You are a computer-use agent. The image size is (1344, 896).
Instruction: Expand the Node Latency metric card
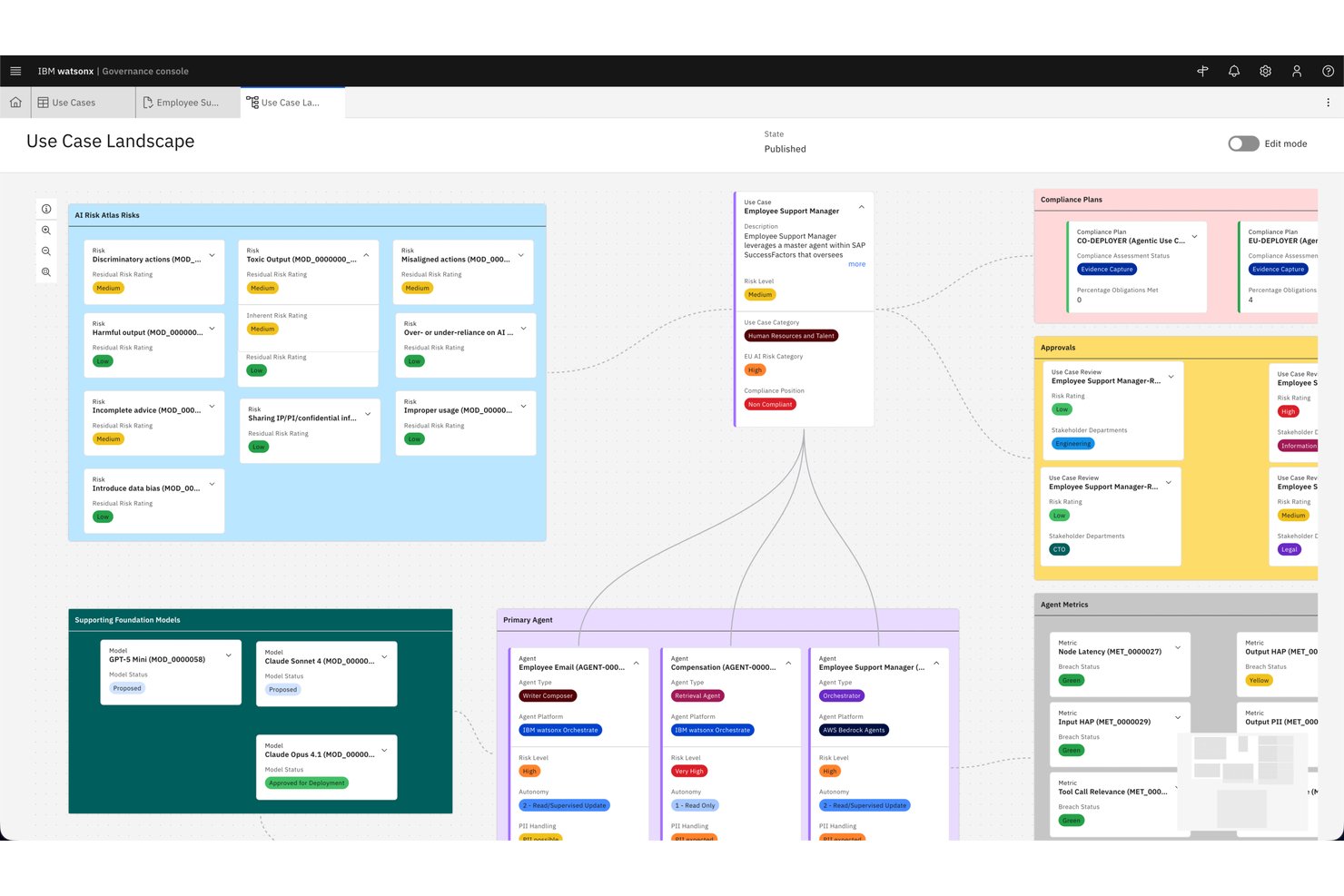tap(1179, 647)
